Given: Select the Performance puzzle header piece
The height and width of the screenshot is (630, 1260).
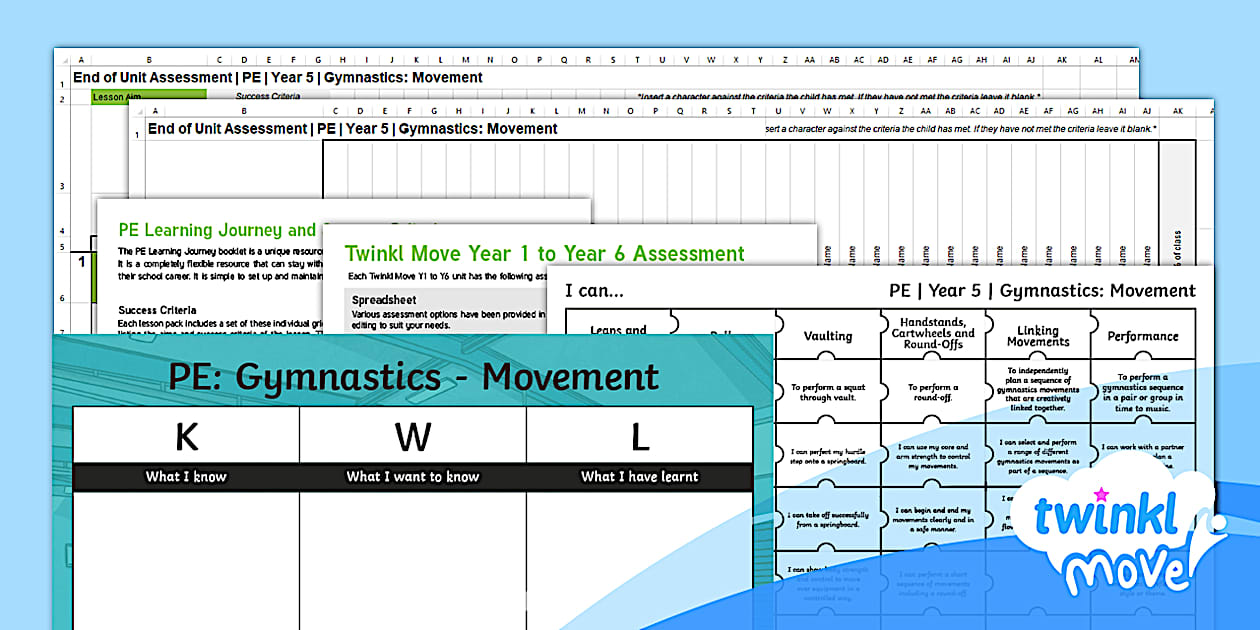Looking at the screenshot, I should 1142,336.
